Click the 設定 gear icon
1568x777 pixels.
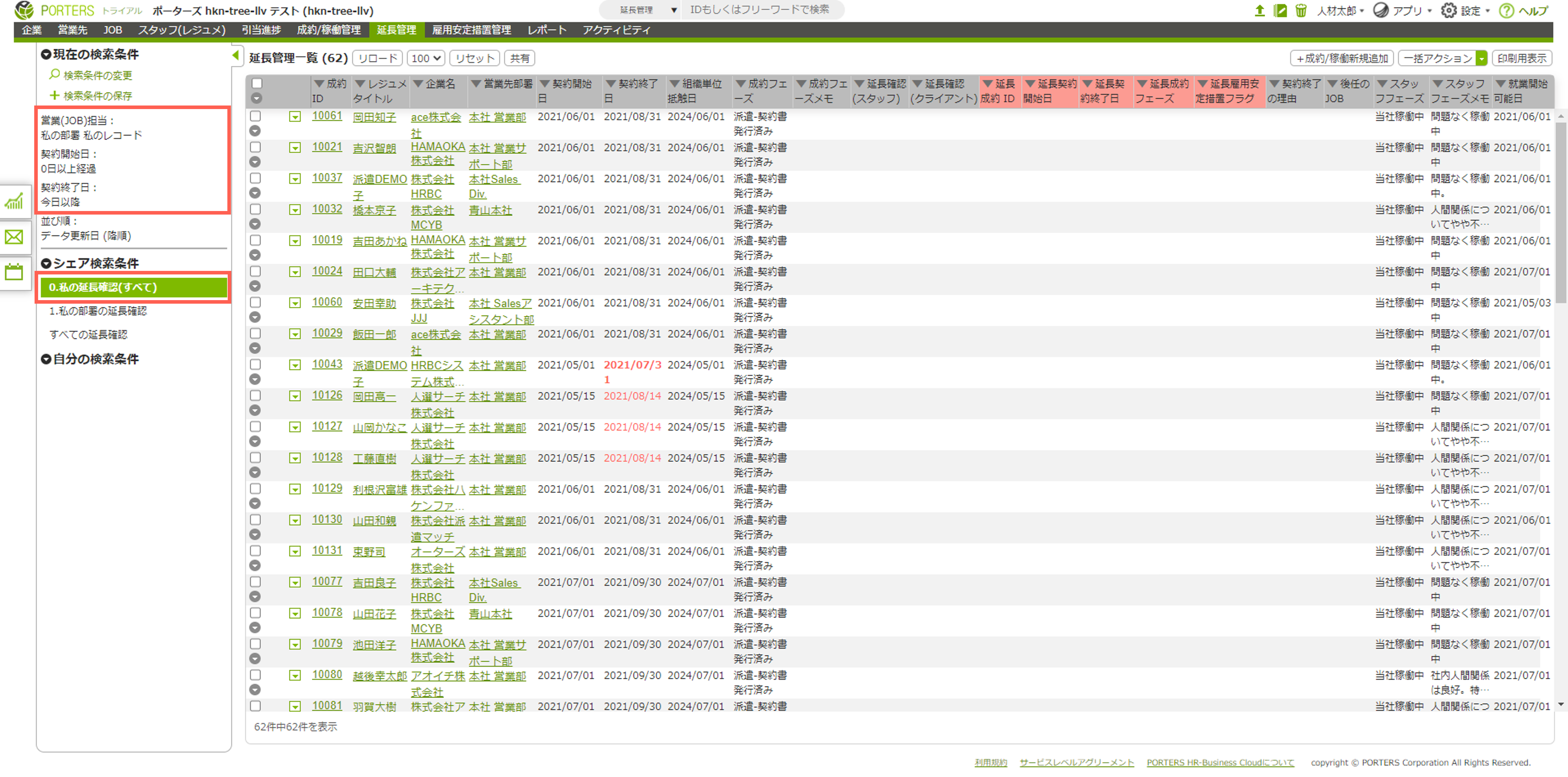click(x=1449, y=10)
